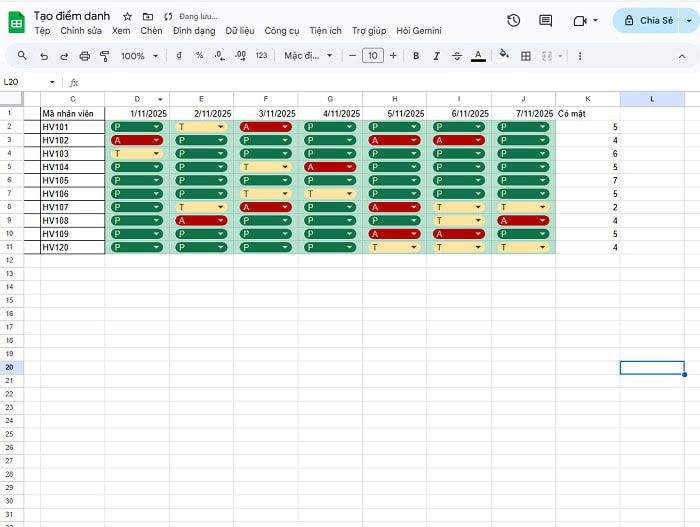The height and width of the screenshot is (527, 700).
Task: Open HV101 dropdown chip for 1/11/2025
Action: [137, 127]
